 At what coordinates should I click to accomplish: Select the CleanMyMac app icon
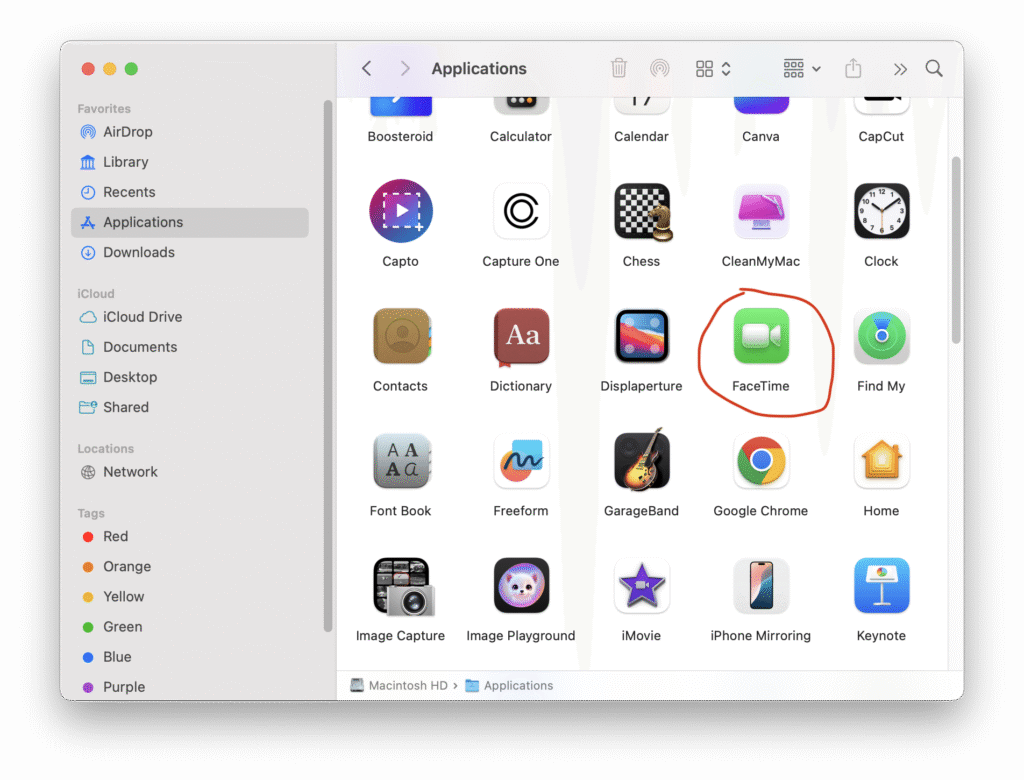click(761, 211)
